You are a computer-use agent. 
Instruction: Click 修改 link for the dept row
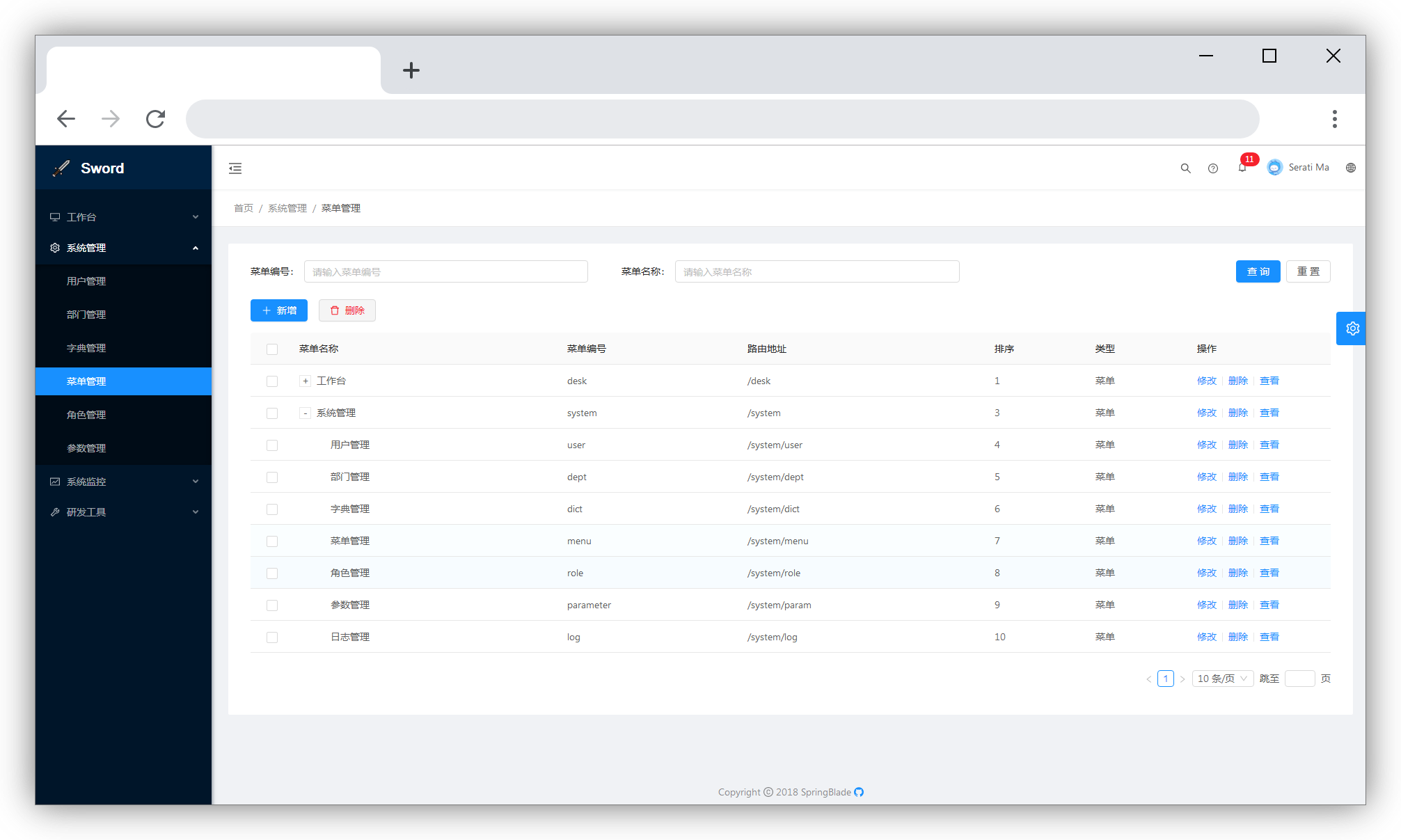tap(1206, 477)
